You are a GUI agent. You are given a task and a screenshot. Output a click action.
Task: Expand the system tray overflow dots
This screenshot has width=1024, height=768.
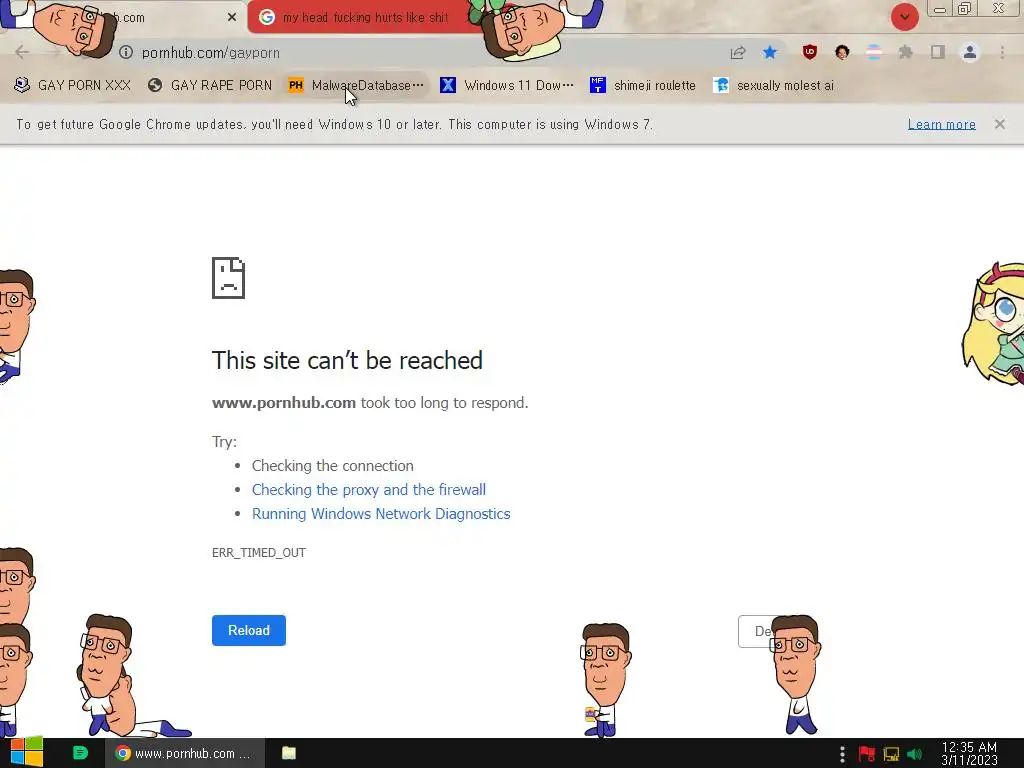click(842, 754)
